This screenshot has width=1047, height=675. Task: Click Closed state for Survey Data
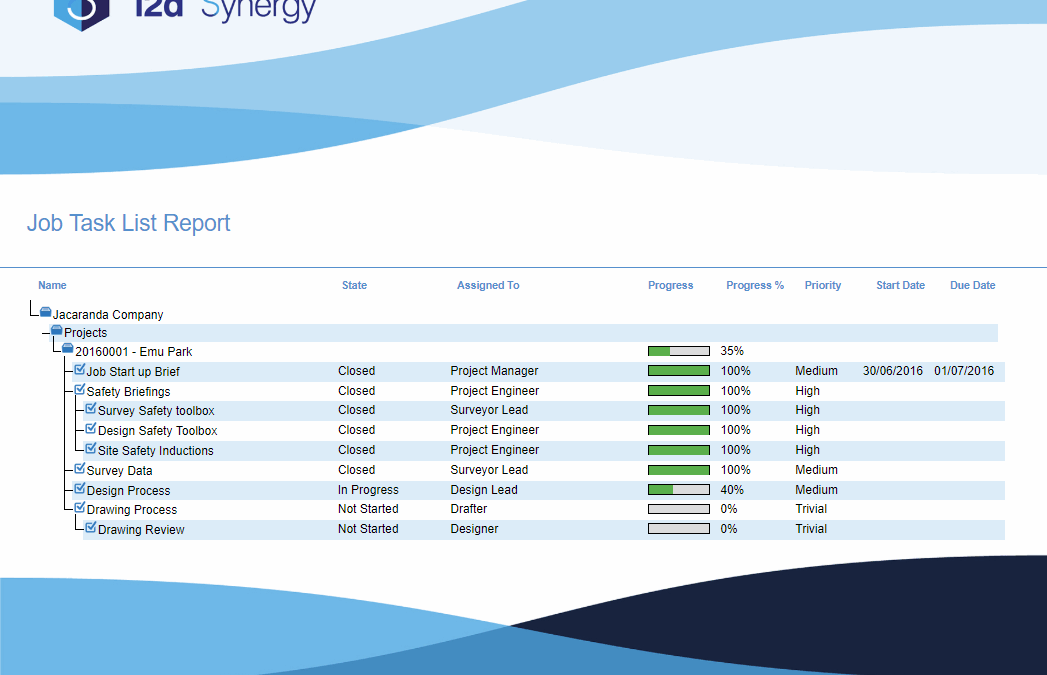(357, 470)
